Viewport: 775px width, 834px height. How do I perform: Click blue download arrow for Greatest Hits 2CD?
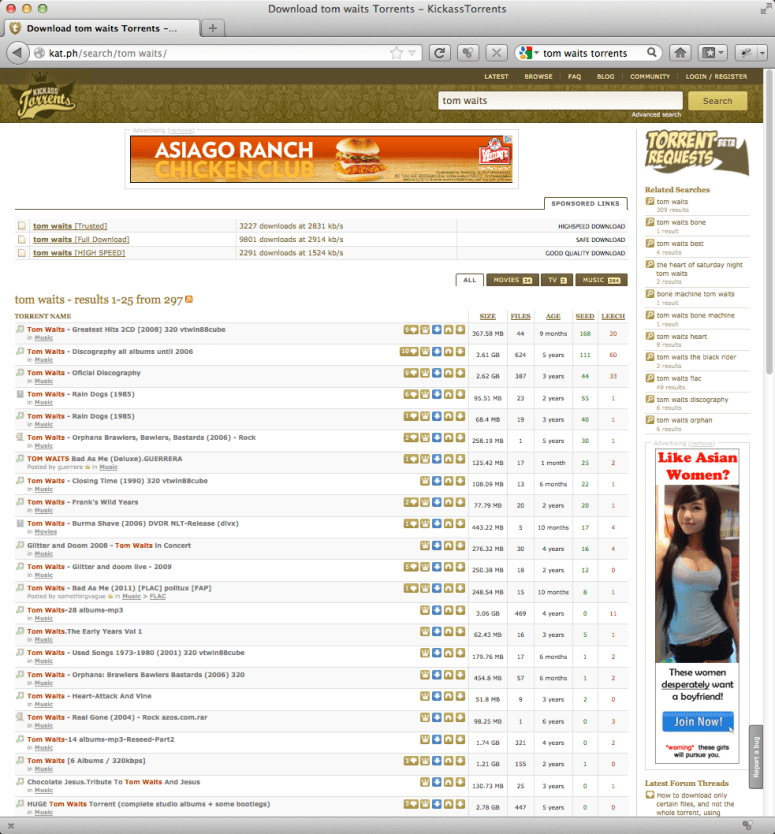click(x=437, y=329)
